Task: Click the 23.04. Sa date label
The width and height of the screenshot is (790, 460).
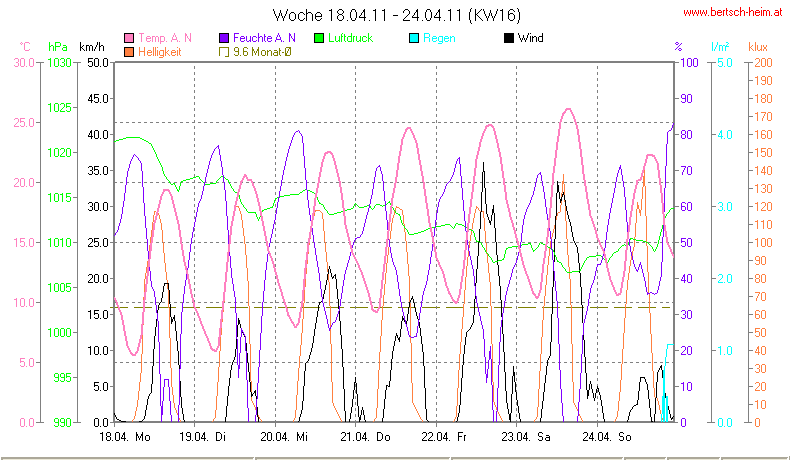Action: point(526,437)
